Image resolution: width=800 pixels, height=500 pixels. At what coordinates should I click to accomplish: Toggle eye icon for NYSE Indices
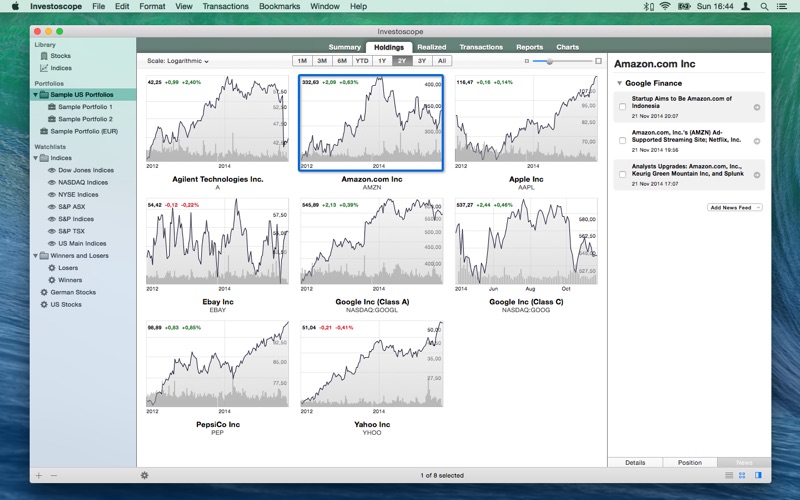(x=52, y=194)
